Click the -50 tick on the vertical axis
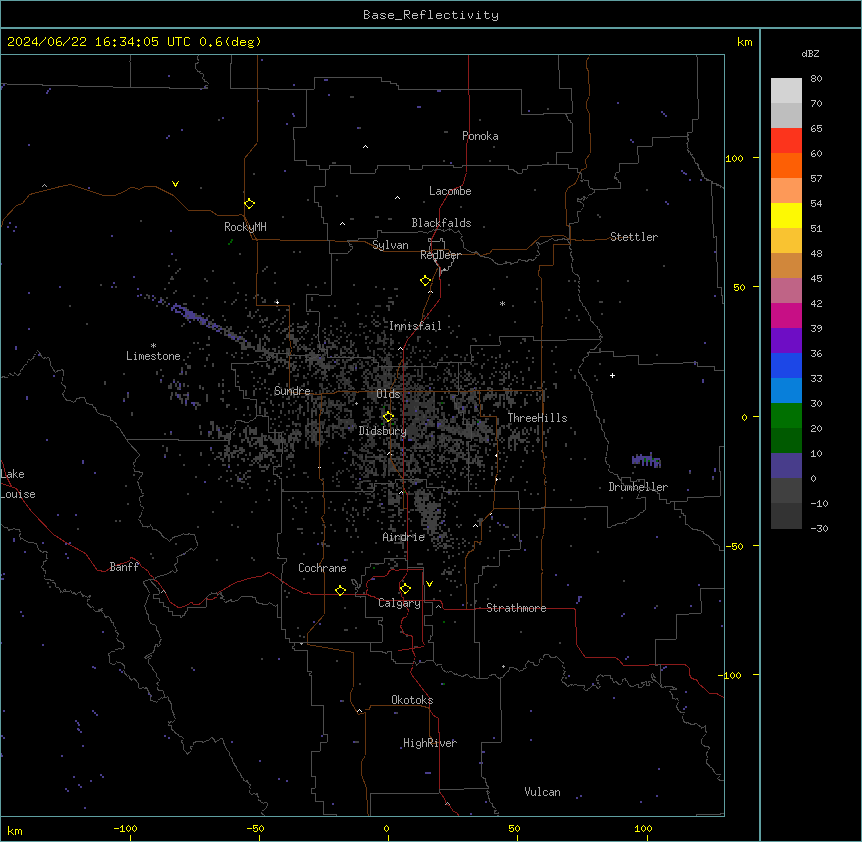The height and width of the screenshot is (842, 862). [734, 546]
